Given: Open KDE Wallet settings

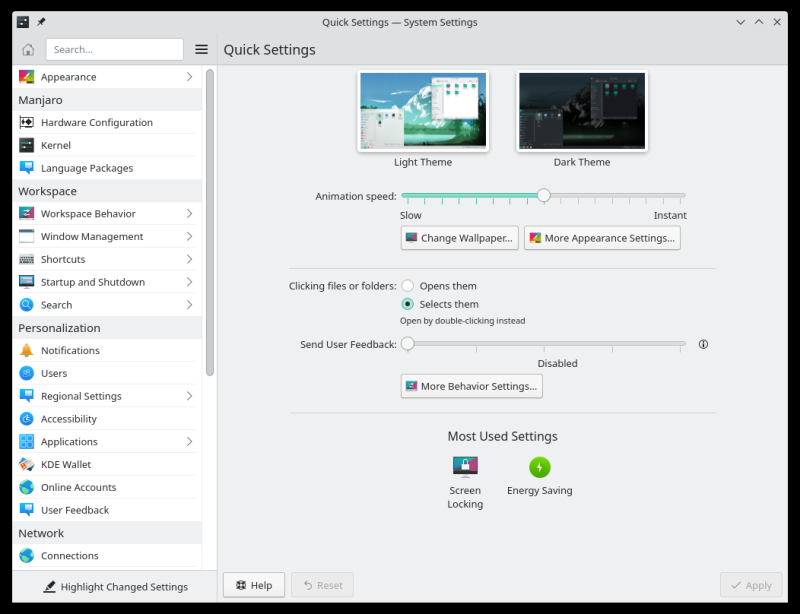Looking at the screenshot, I should (x=65, y=464).
